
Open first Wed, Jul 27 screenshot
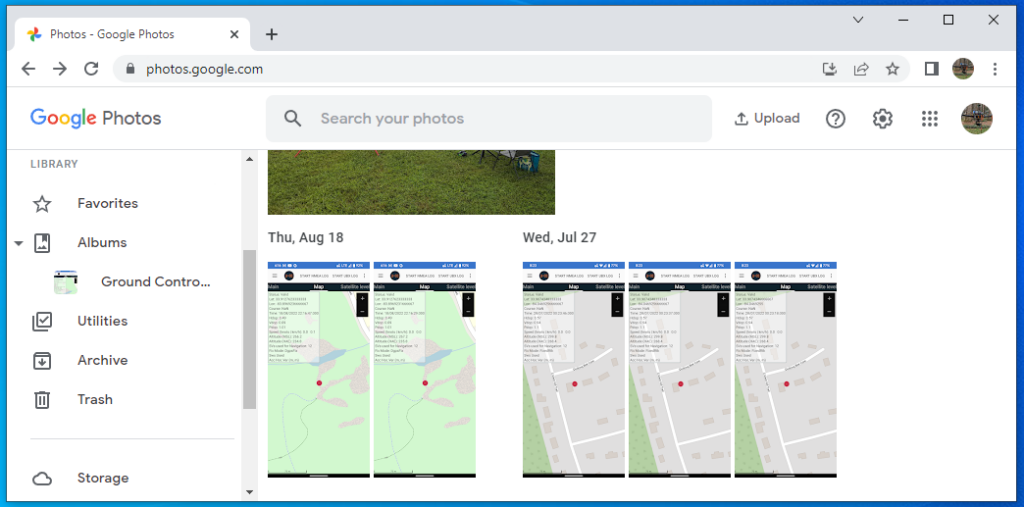574,370
